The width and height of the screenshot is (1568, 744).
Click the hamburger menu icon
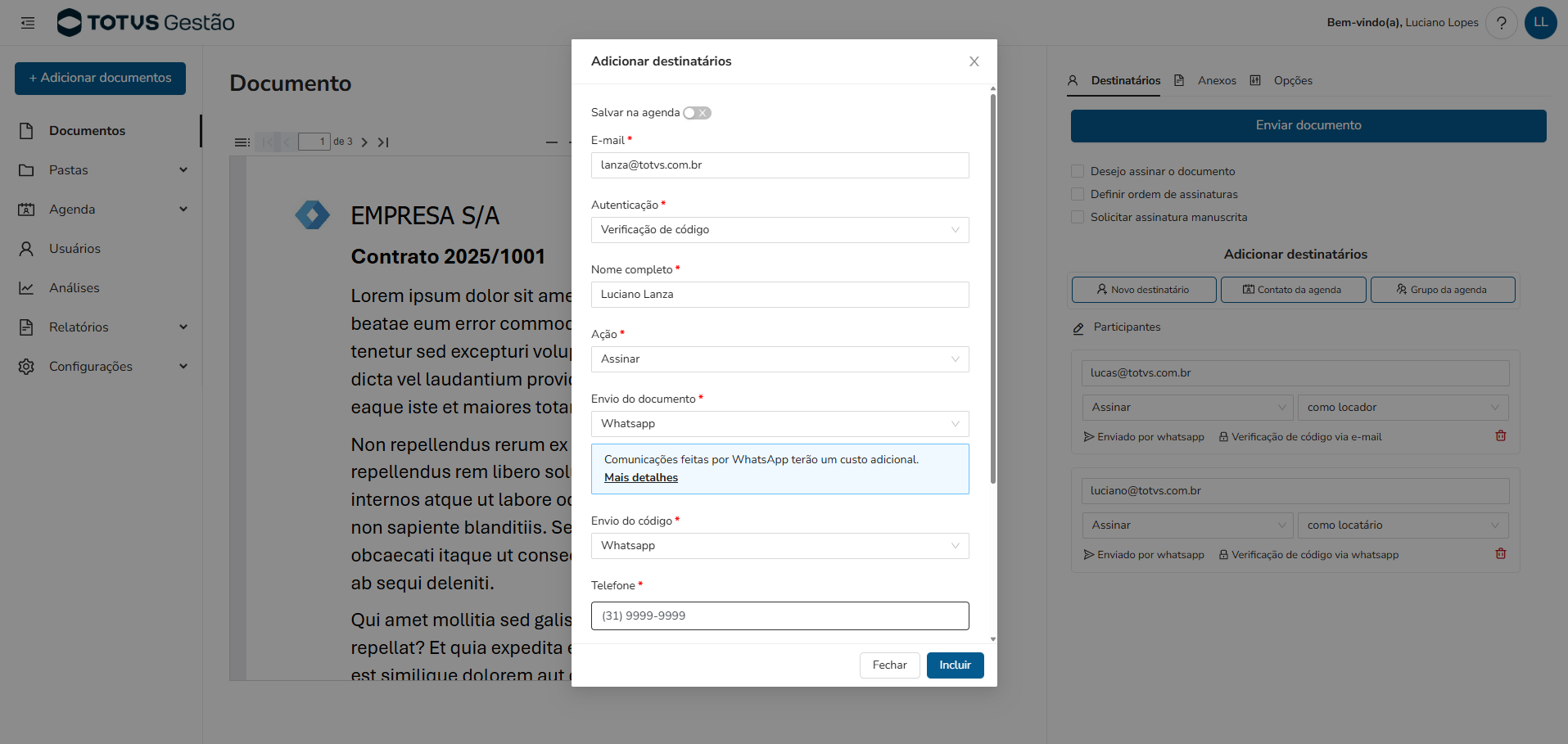pos(28,23)
